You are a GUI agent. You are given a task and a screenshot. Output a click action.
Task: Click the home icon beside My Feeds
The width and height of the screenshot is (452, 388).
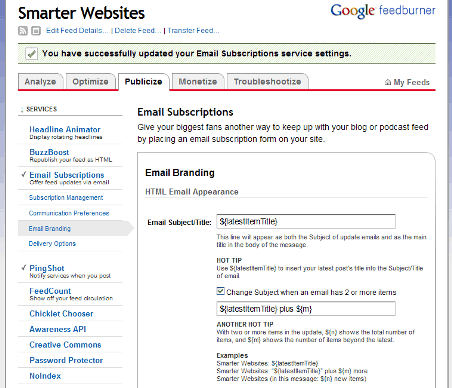pyautogui.click(x=388, y=82)
